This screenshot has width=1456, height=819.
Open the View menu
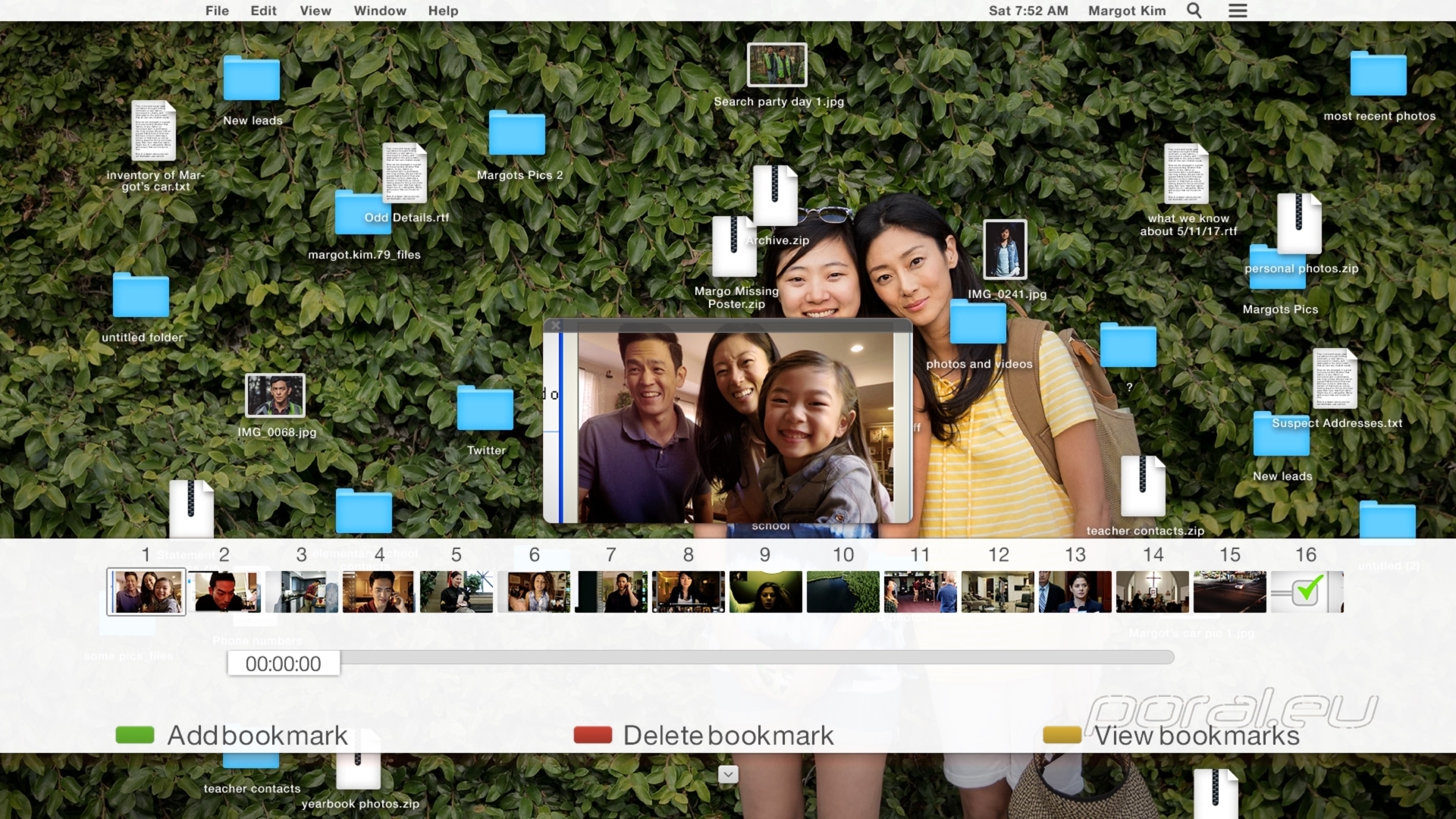pos(315,11)
